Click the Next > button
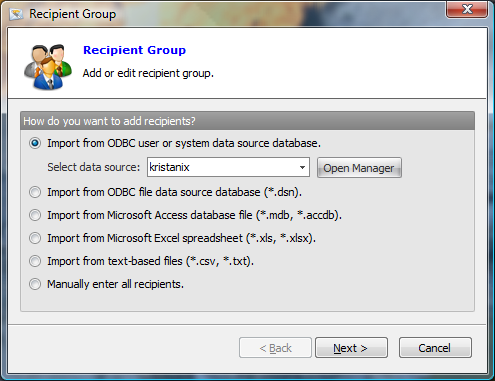 pyautogui.click(x=351, y=348)
